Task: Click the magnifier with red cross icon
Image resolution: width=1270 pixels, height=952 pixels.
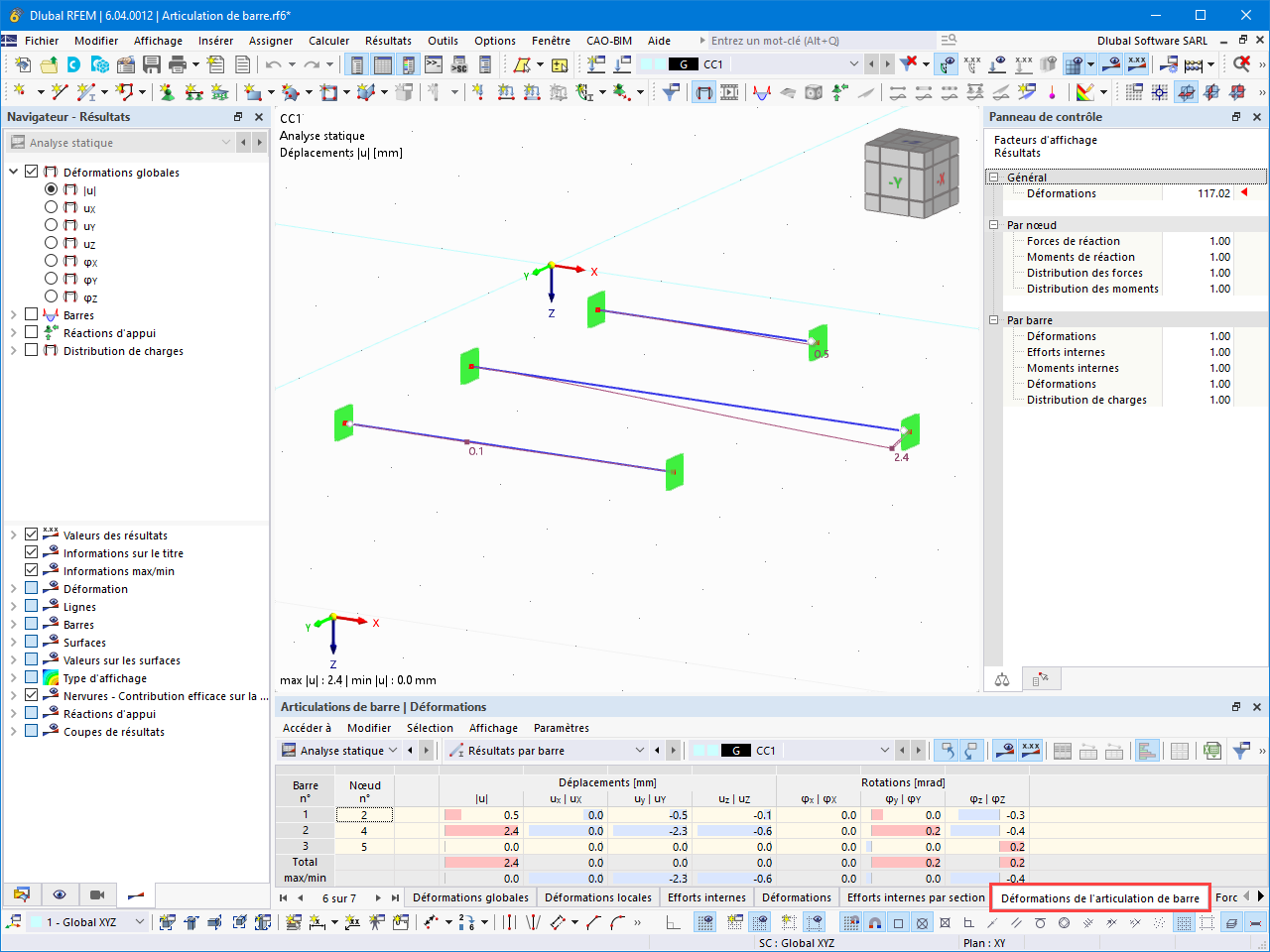Action: point(1241,64)
